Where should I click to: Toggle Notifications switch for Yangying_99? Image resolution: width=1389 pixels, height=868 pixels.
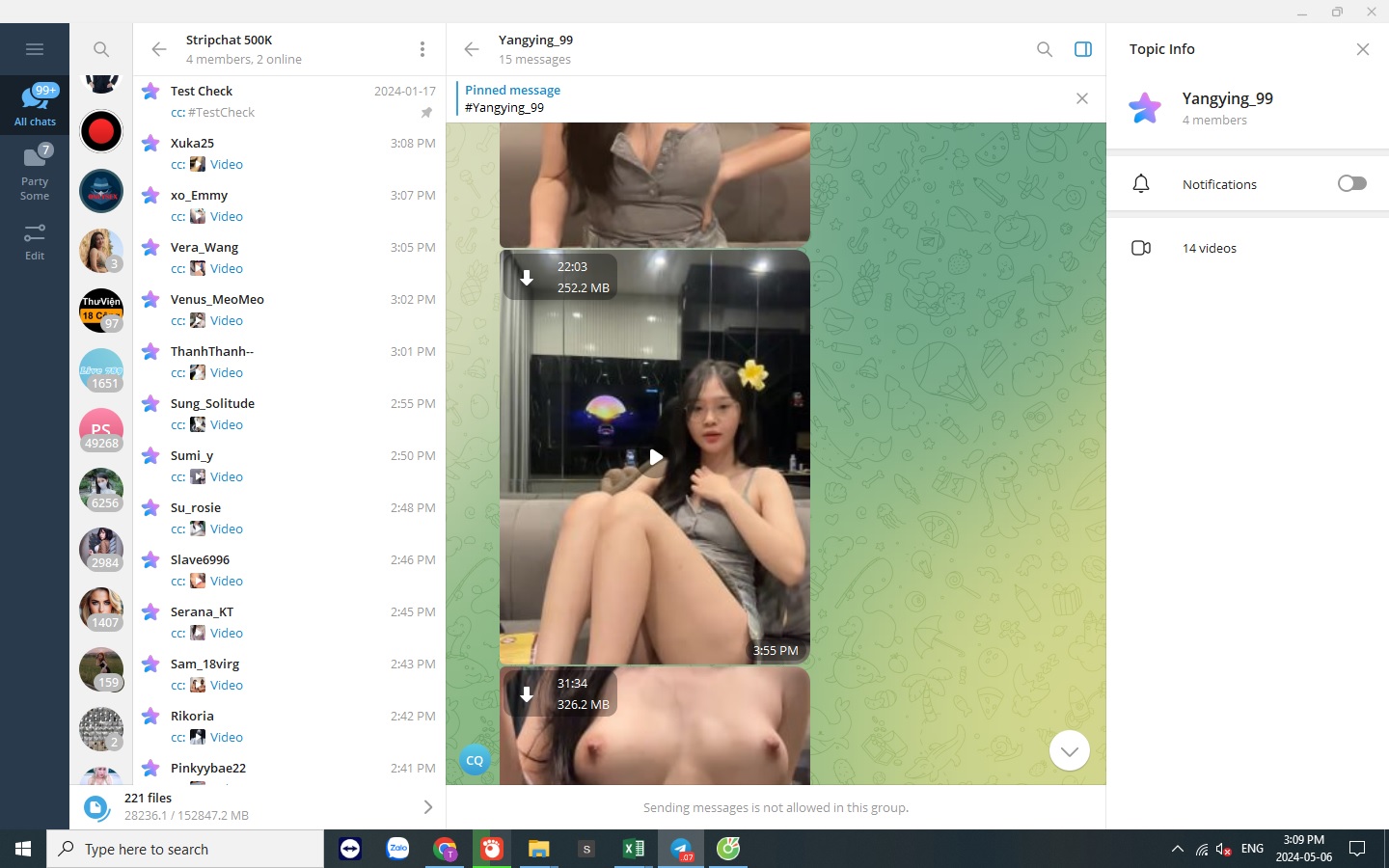[1351, 183]
